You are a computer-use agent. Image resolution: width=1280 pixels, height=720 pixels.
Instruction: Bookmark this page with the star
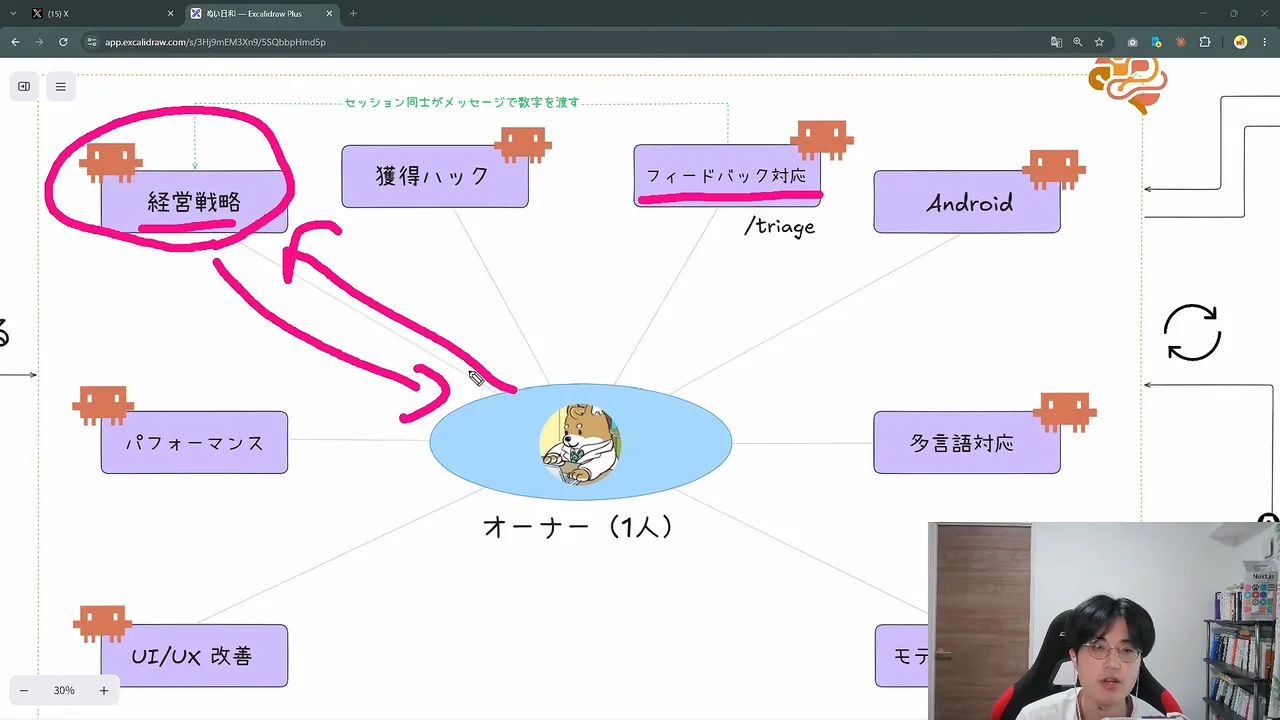(x=1099, y=42)
